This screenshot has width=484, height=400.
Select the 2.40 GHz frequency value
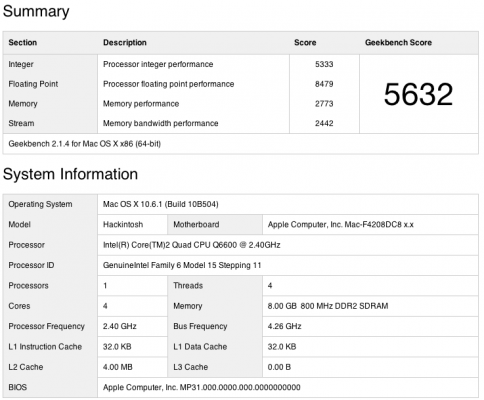click(120, 326)
